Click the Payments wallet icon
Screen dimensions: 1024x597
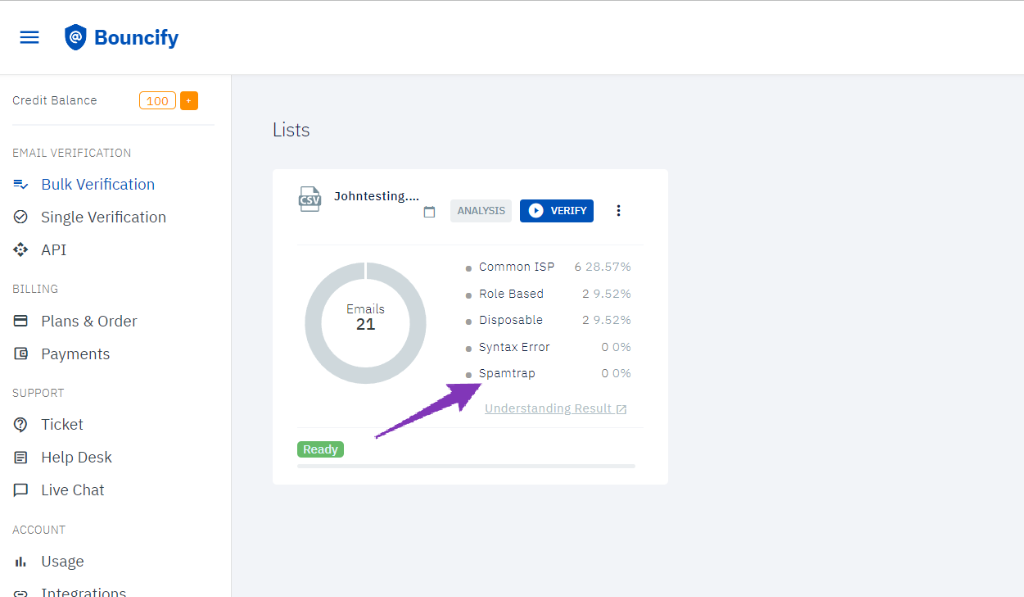[x=21, y=353]
